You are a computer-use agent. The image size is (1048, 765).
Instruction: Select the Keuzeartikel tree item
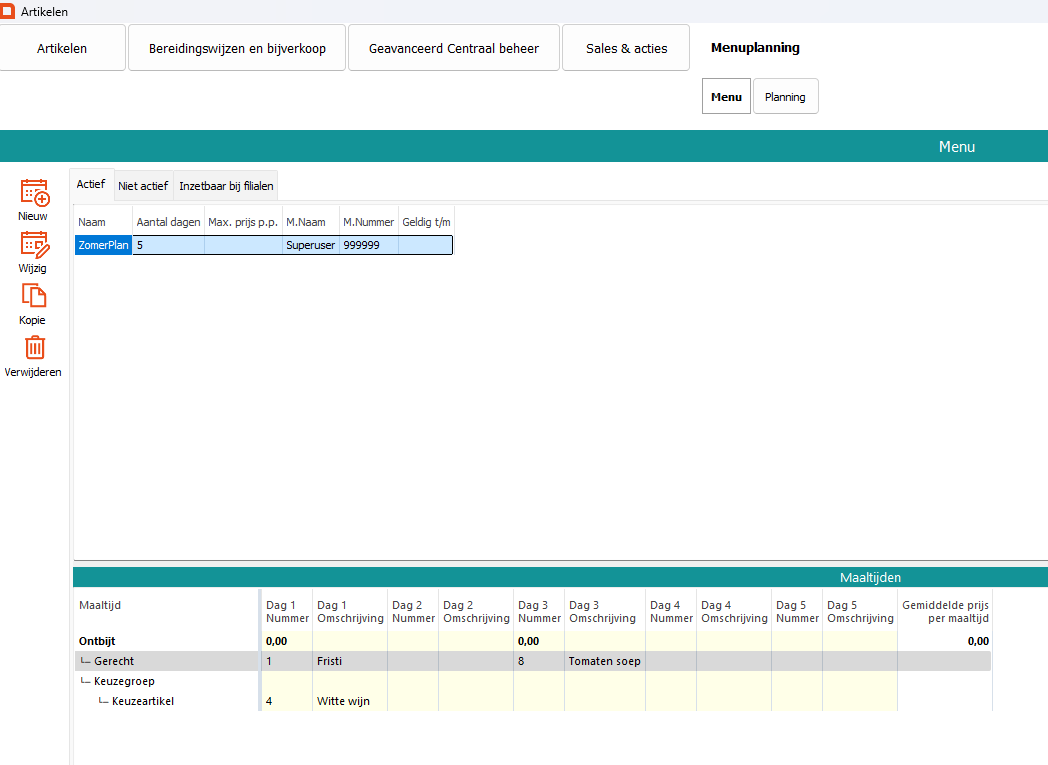tap(142, 701)
